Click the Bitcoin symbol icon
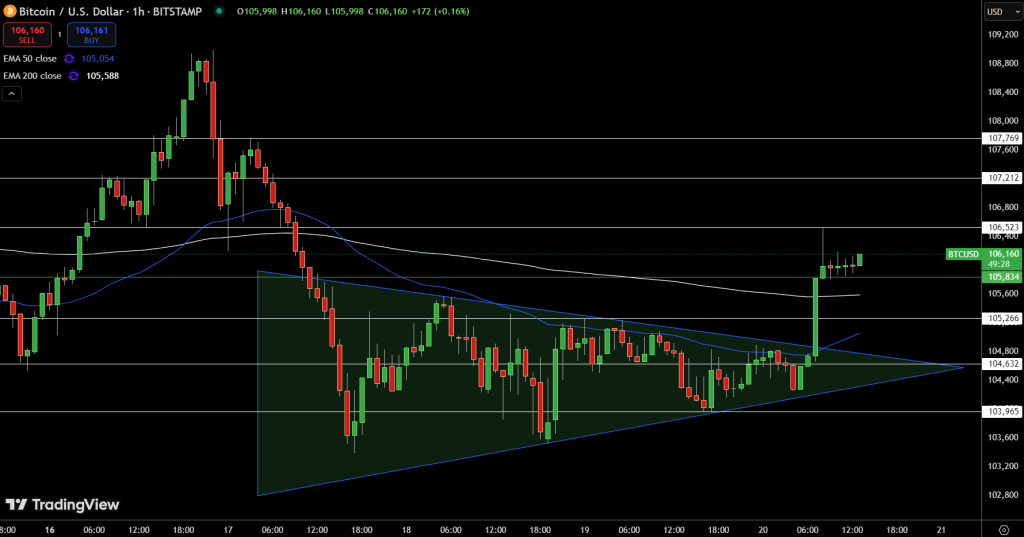 click(x=10, y=11)
